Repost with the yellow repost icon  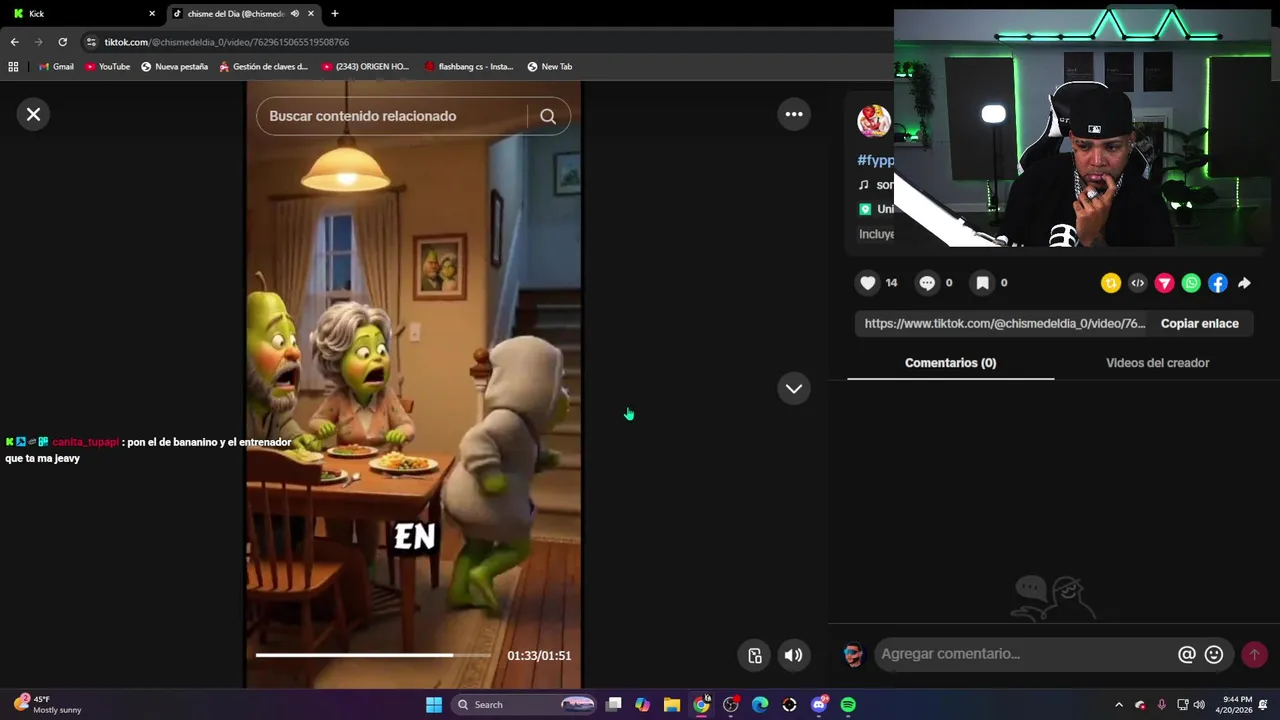(x=1111, y=284)
